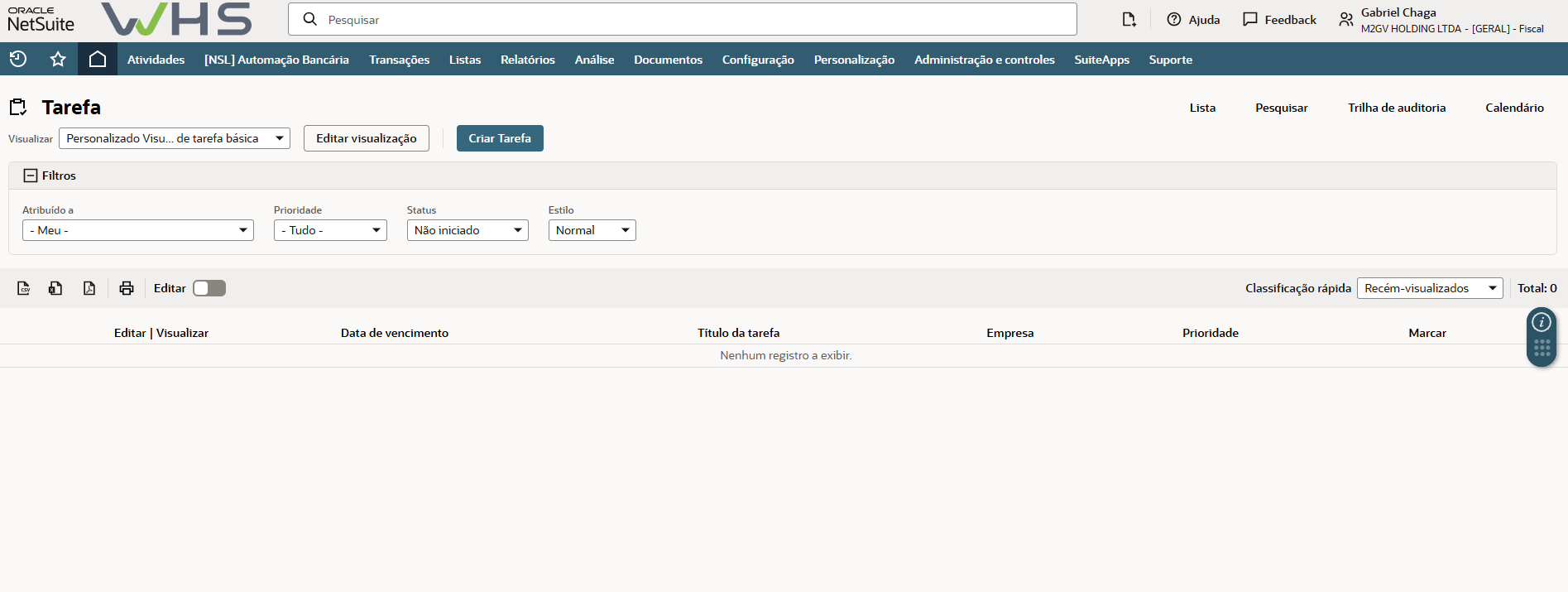
Task: Collapse the Filtros section
Action: click(x=31, y=176)
